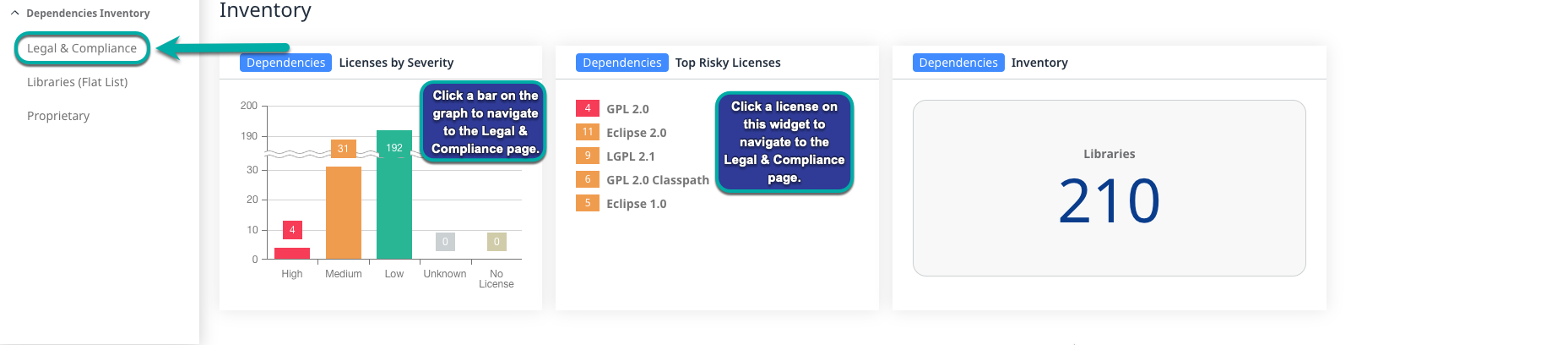The height and width of the screenshot is (345, 1568).
Task: Click the Unknown bar's 0 value label
Action: (445, 242)
